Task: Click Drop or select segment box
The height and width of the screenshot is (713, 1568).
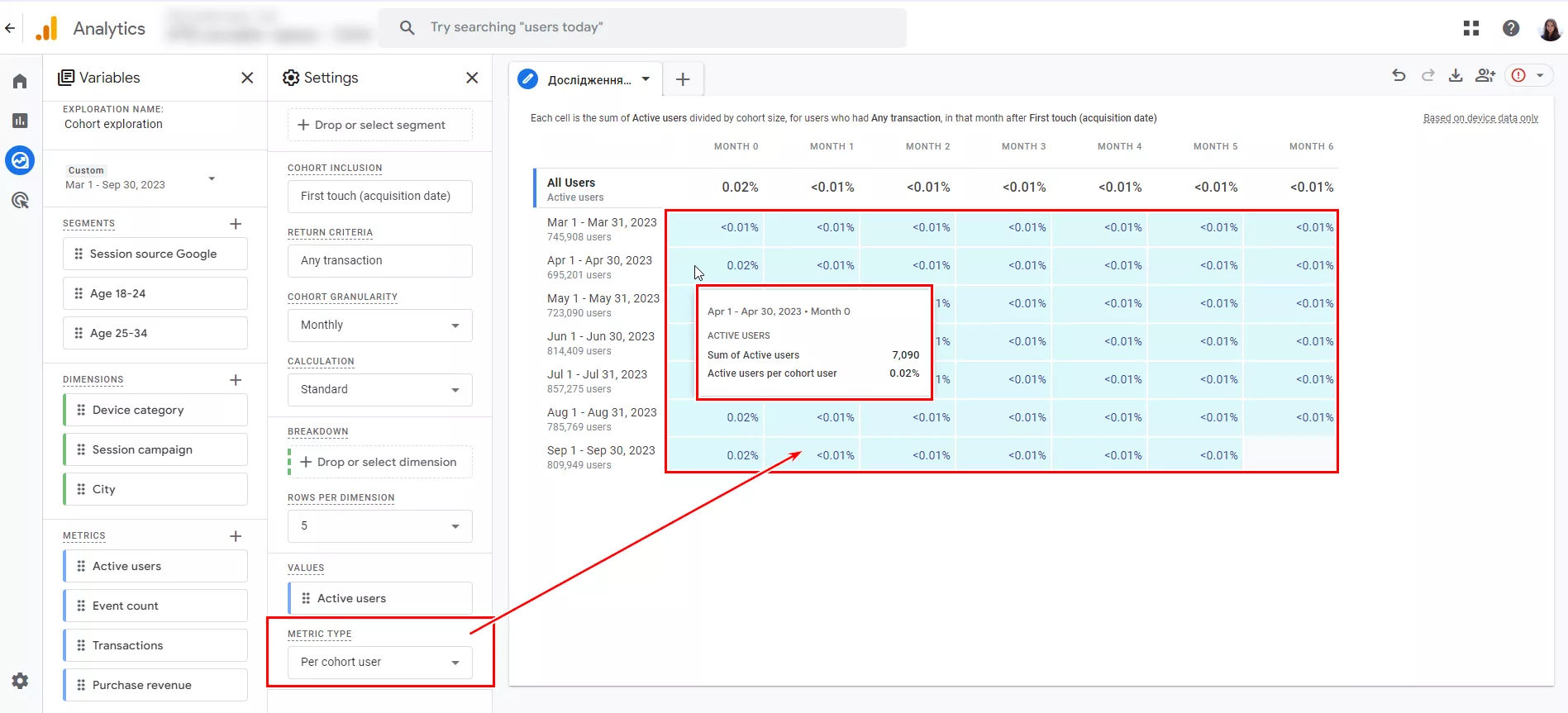Action: (380, 125)
